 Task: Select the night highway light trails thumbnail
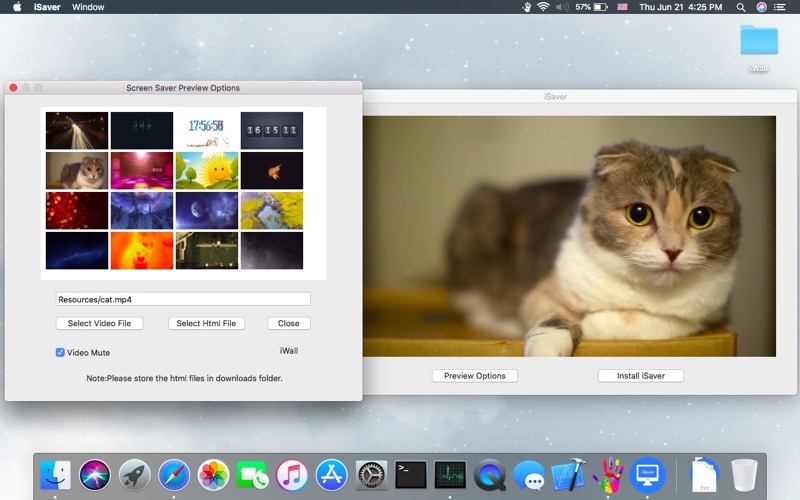(x=77, y=130)
